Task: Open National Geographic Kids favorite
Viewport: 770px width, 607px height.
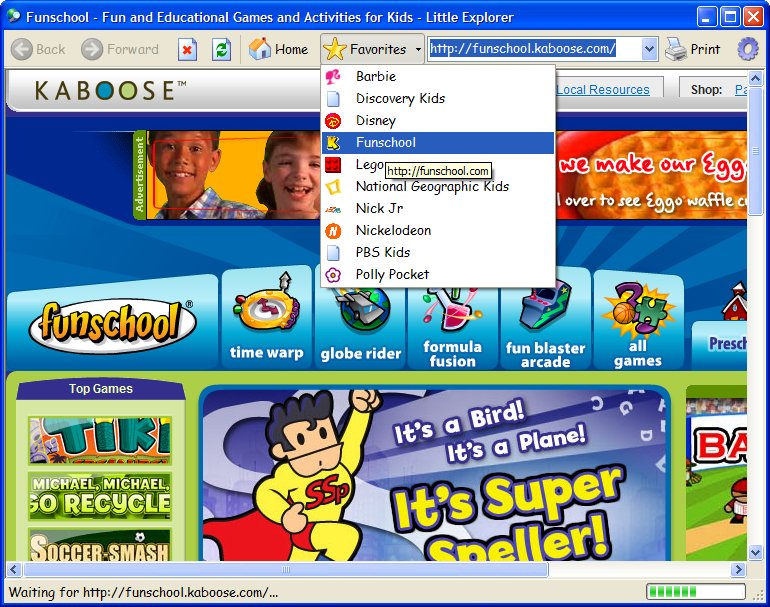Action: click(x=432, y=186)
